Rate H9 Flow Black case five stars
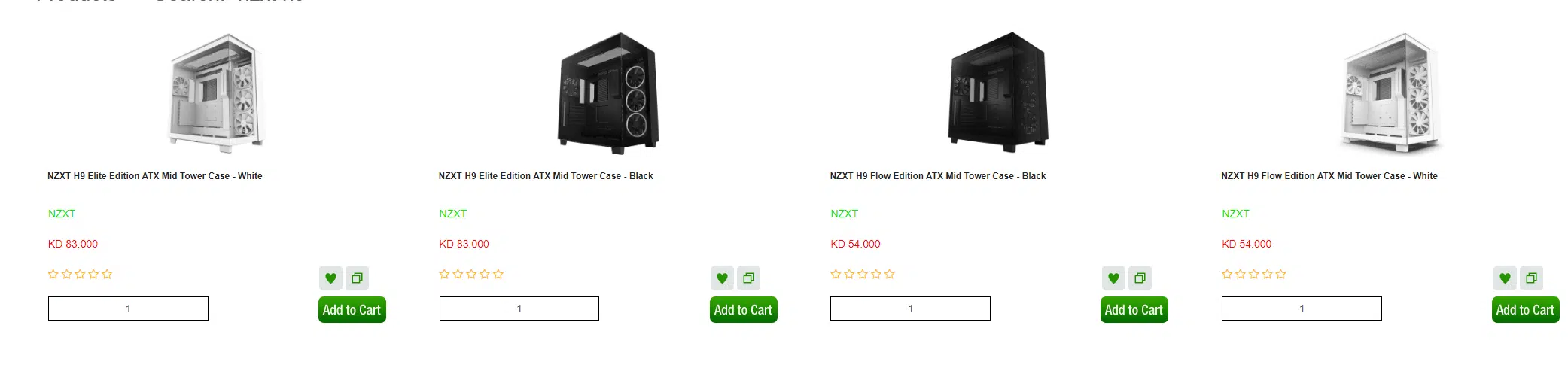1568x374 pixels. pos(890,275)
